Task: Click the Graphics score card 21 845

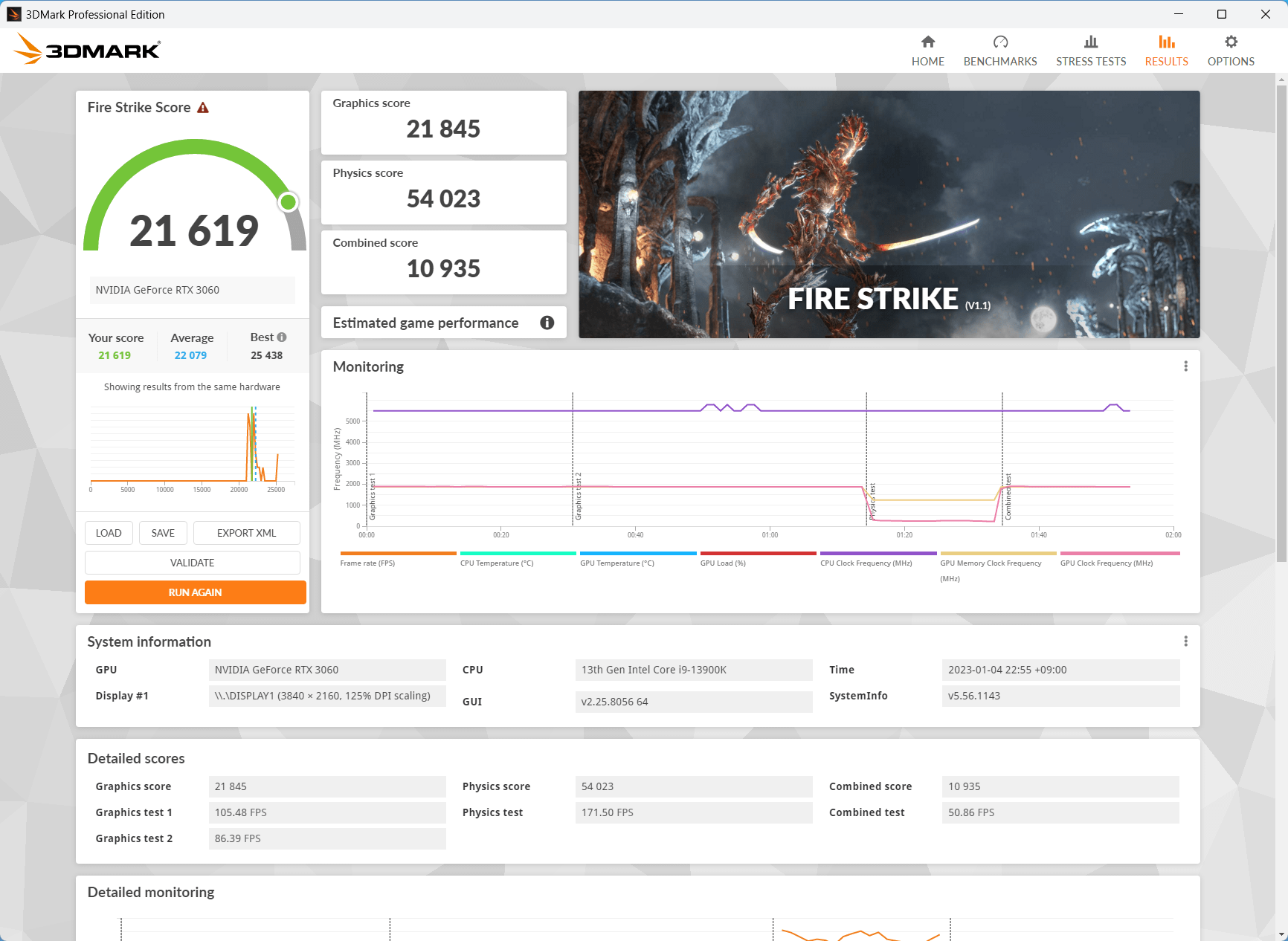Action: click(x=444, y=123)
